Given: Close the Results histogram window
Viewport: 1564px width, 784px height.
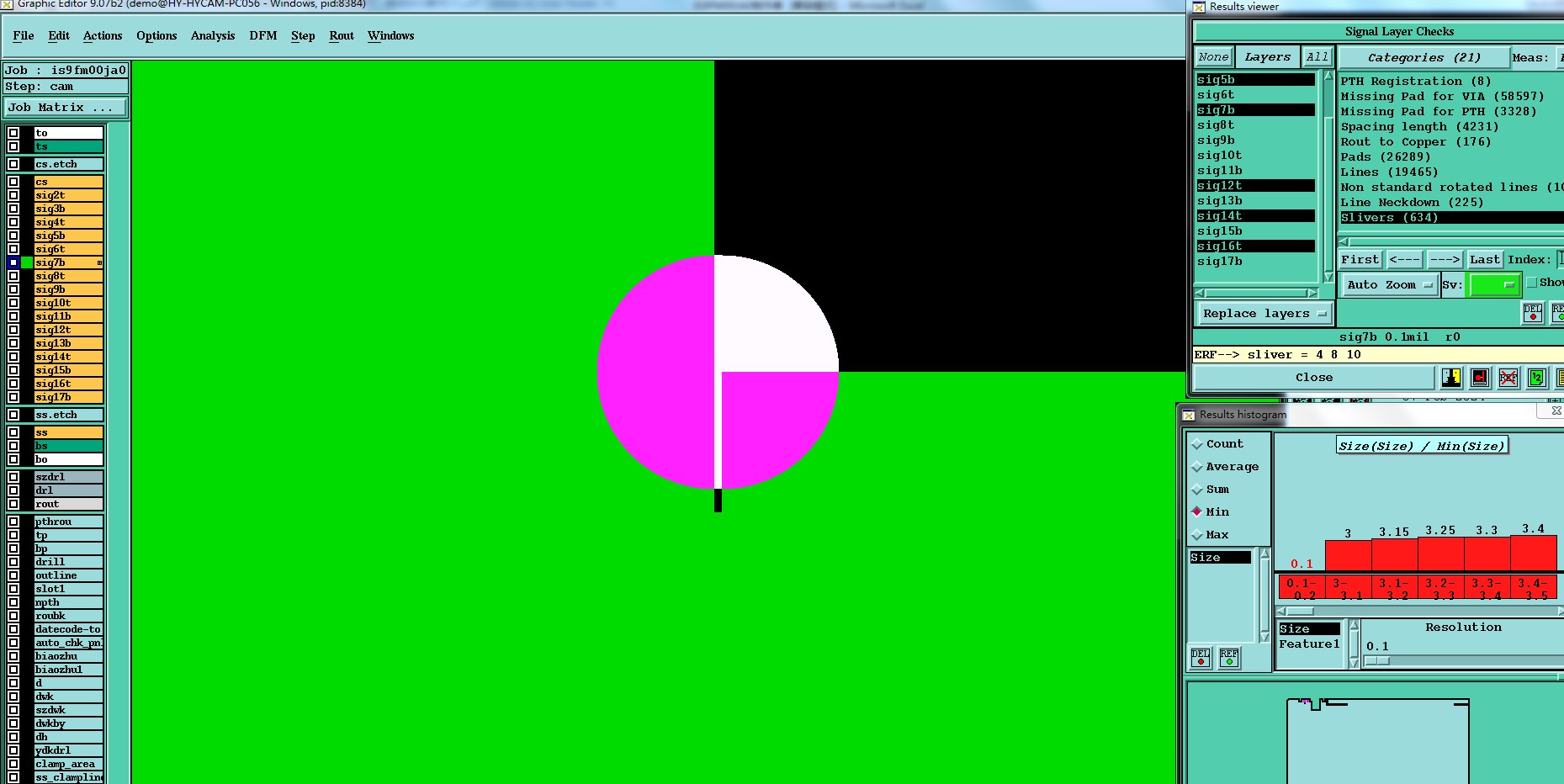Looking at the screenshot, I should point(1556,411).
